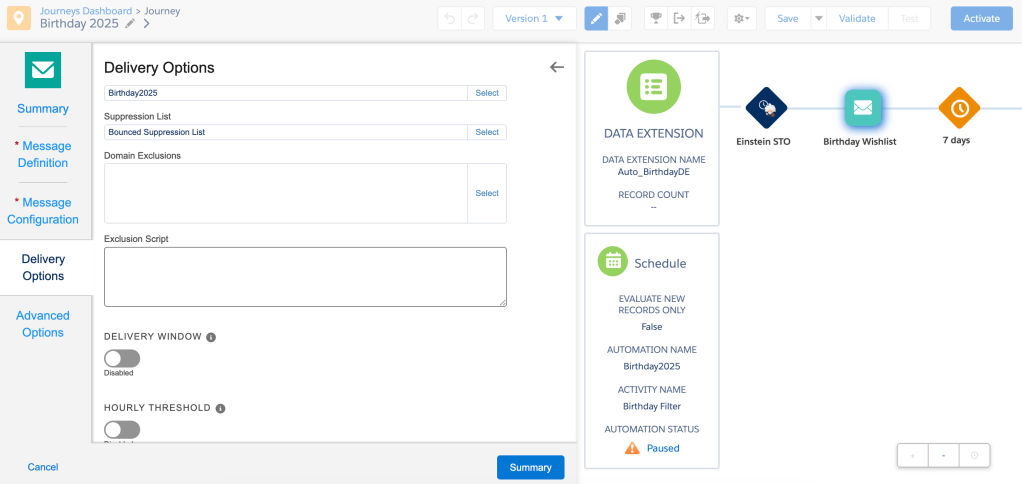
Task: Click the blue Summary button
Action: coord(530,467)
